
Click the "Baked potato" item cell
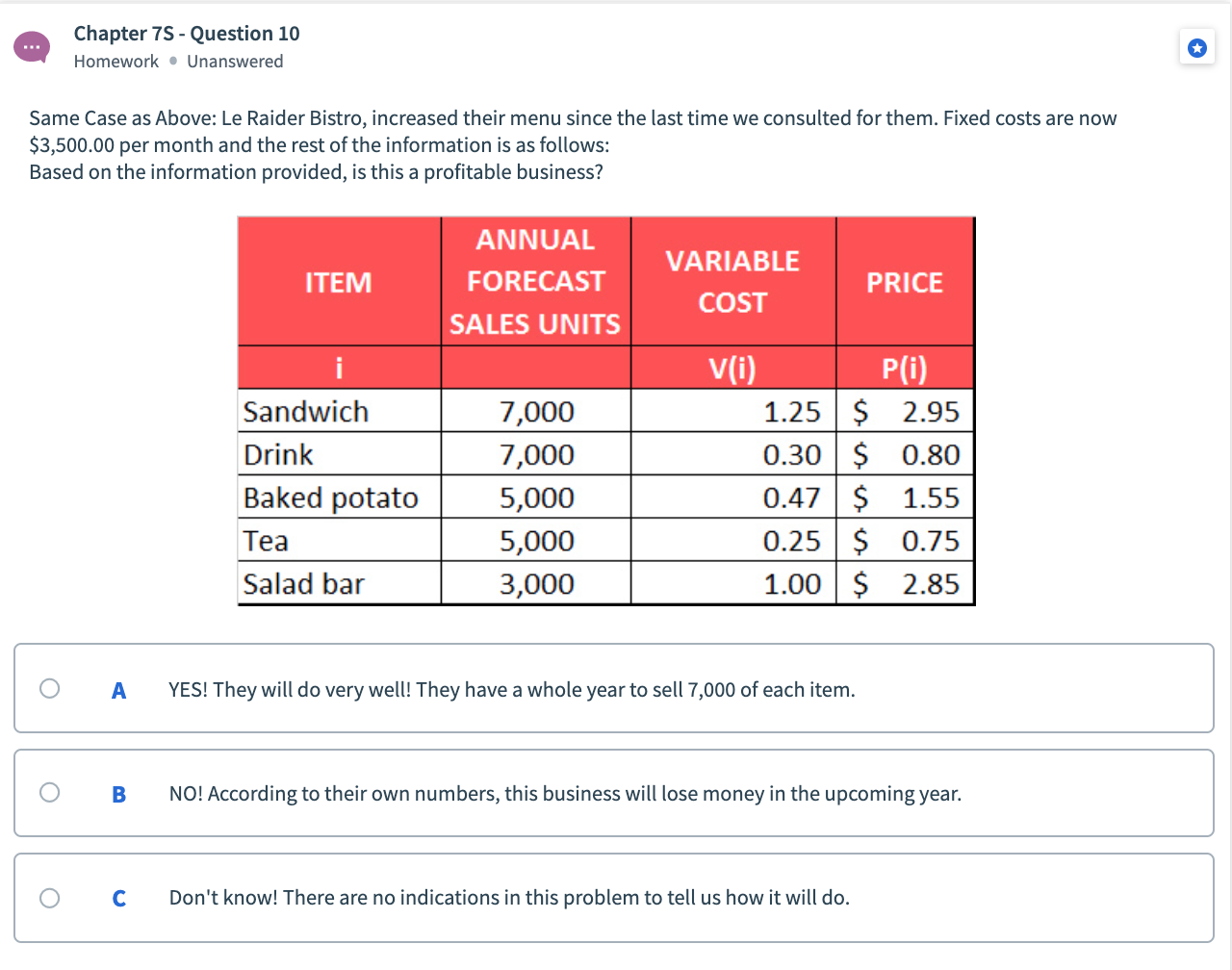(x=340, y=498)
